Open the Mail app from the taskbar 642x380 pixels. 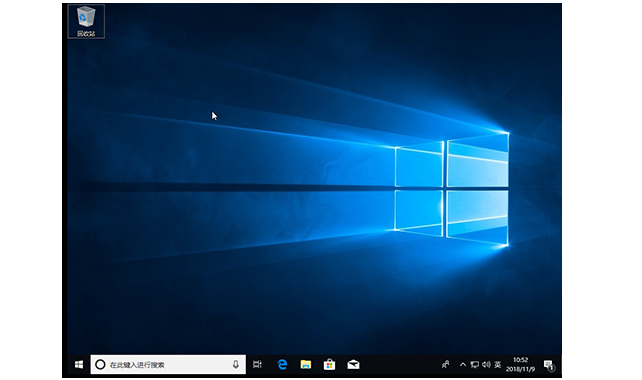click(x=353, y=364)
